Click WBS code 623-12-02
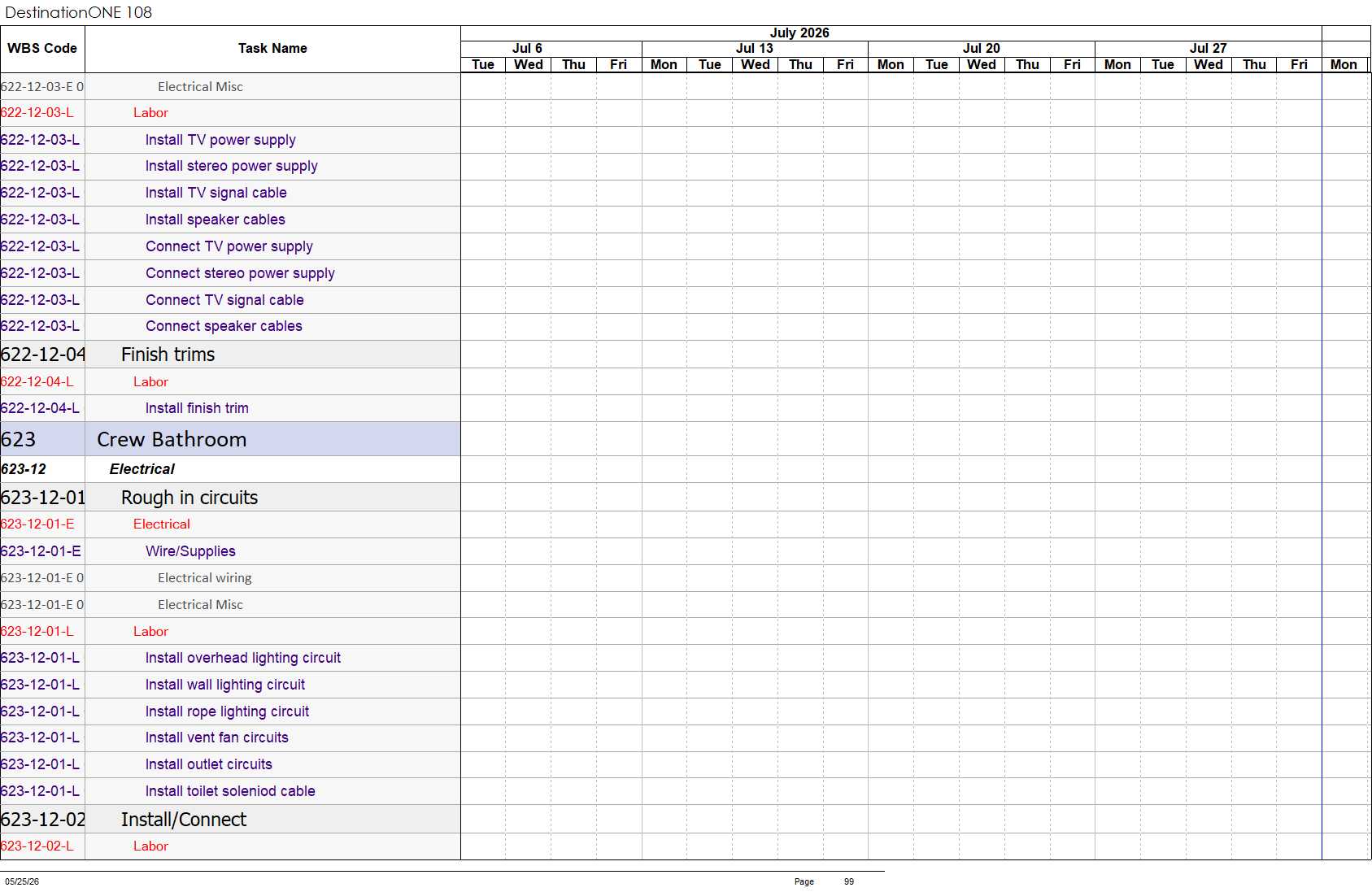The height and width of the screenshot is (892, 1372). point(42,820)
